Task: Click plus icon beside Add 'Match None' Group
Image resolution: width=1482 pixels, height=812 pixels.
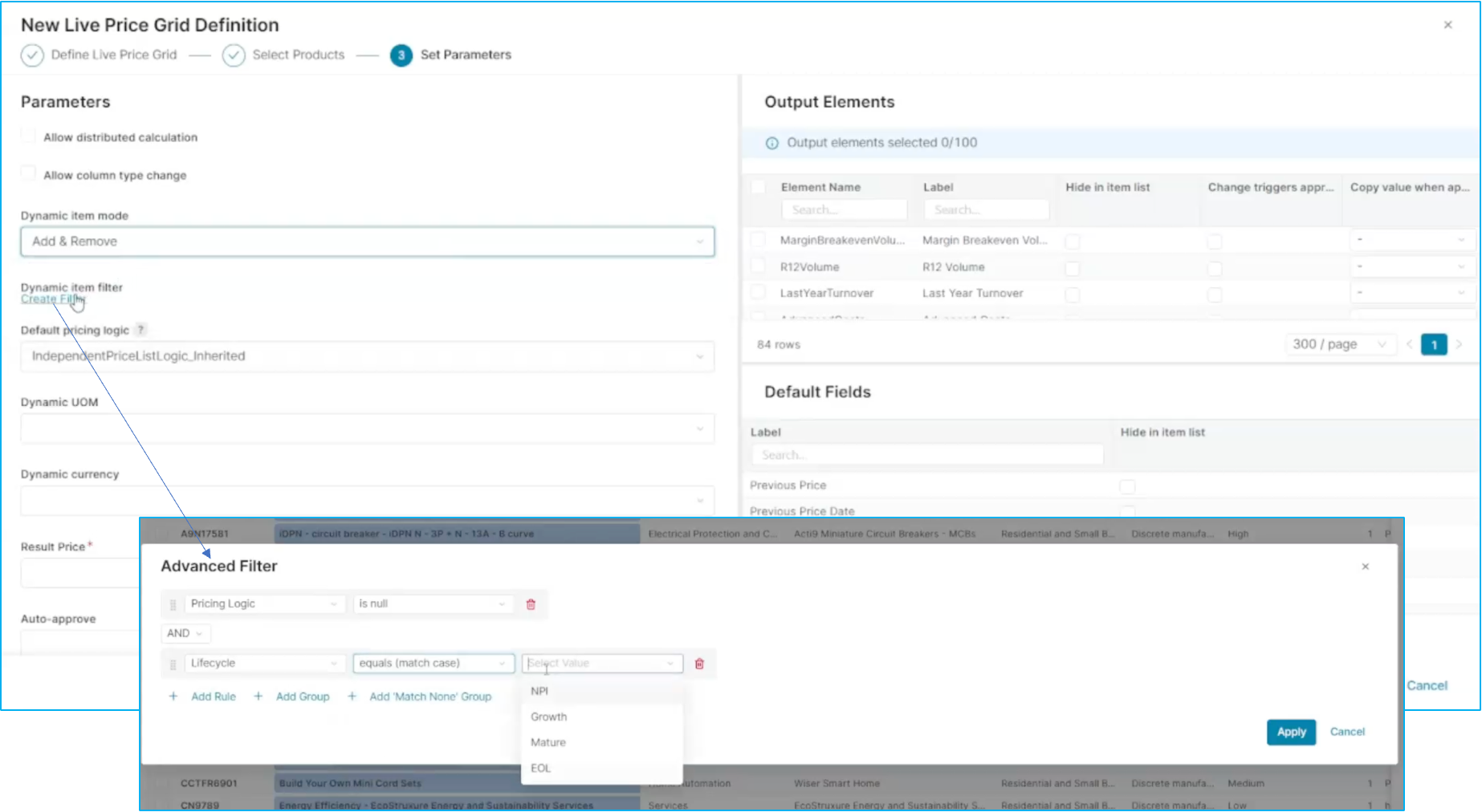Action: click(x=352, y=696)
